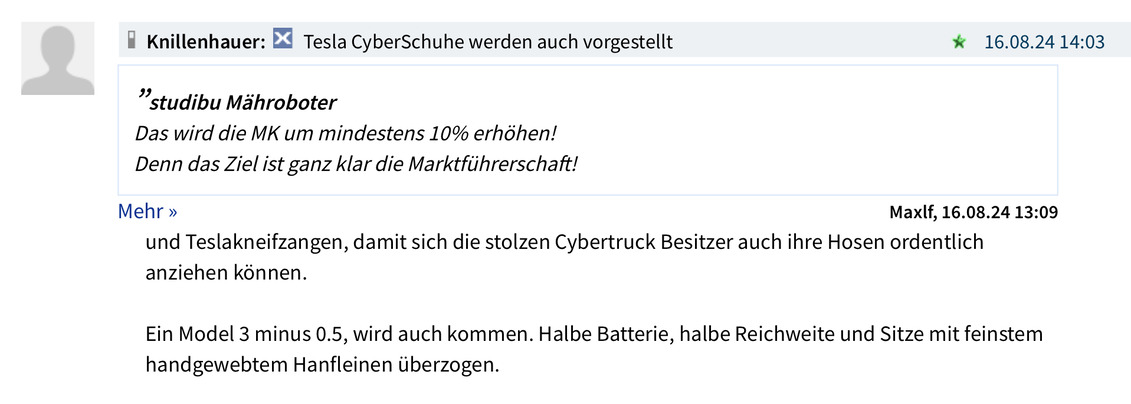Click the quoted line mentioning Marktführerschaft
This screenshot has height=404, width=1131.
pyautogui.click(x=356, y=163)
